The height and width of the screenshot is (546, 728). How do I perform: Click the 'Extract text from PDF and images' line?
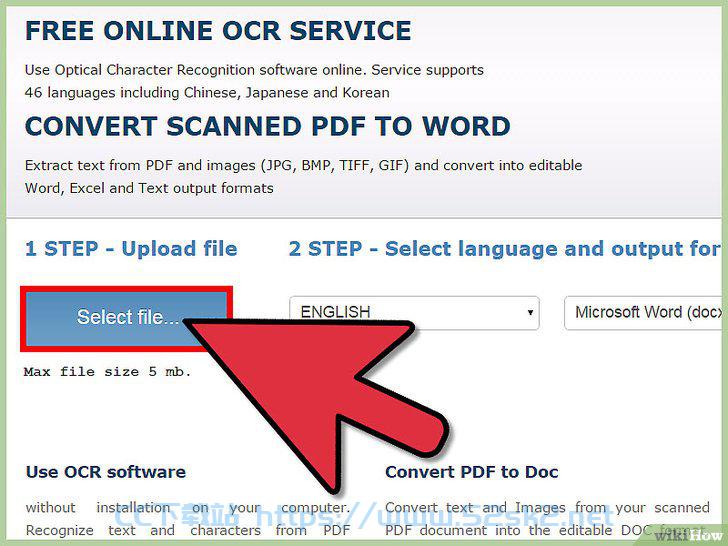[303, 166]
